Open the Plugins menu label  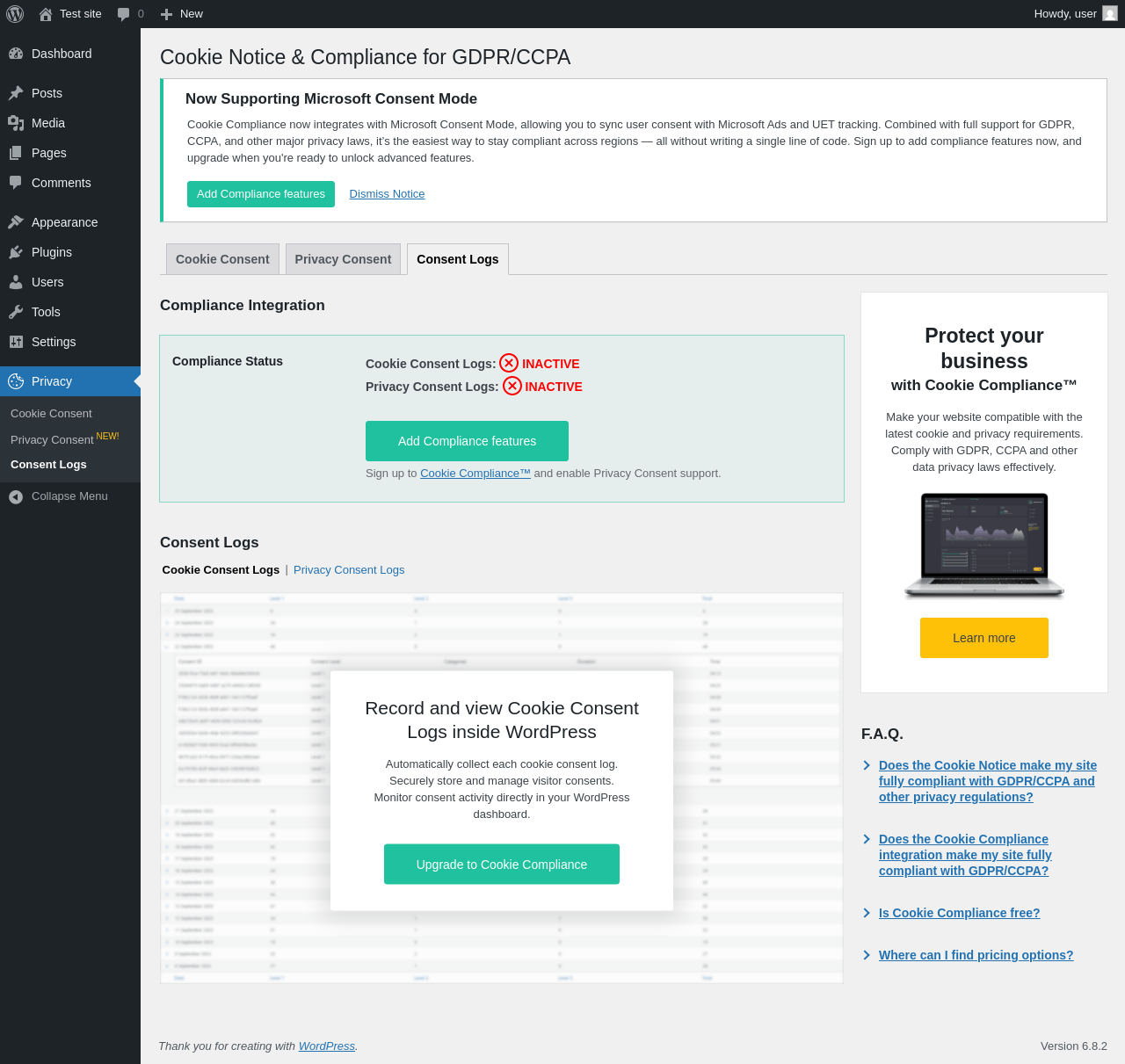point(52,252)
